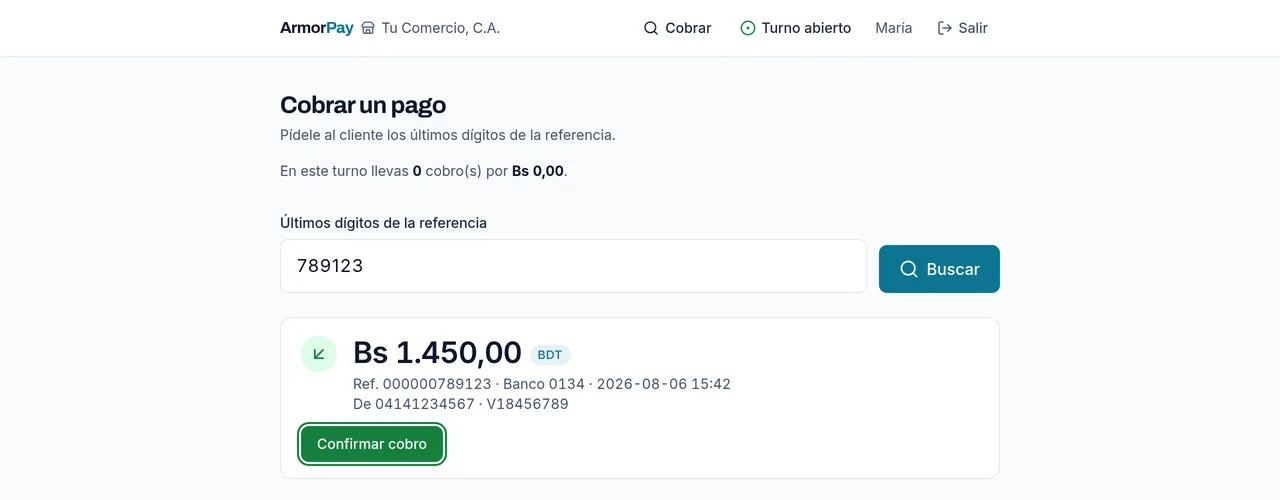The height and width of the screenshot is (500, 1280).
Task: Click the Salir logout arrow icon
Action: [944, 28]
